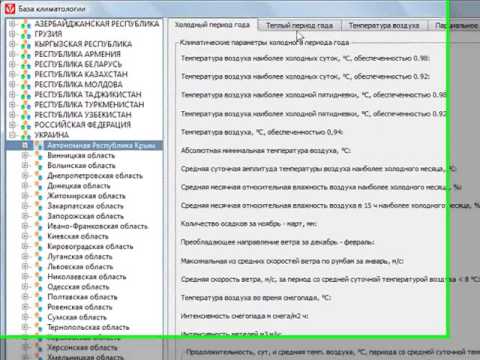Viewport: 480px width, 360px height.
Task: Select Херсонская область in tree
Action: [x=82, y=347]
